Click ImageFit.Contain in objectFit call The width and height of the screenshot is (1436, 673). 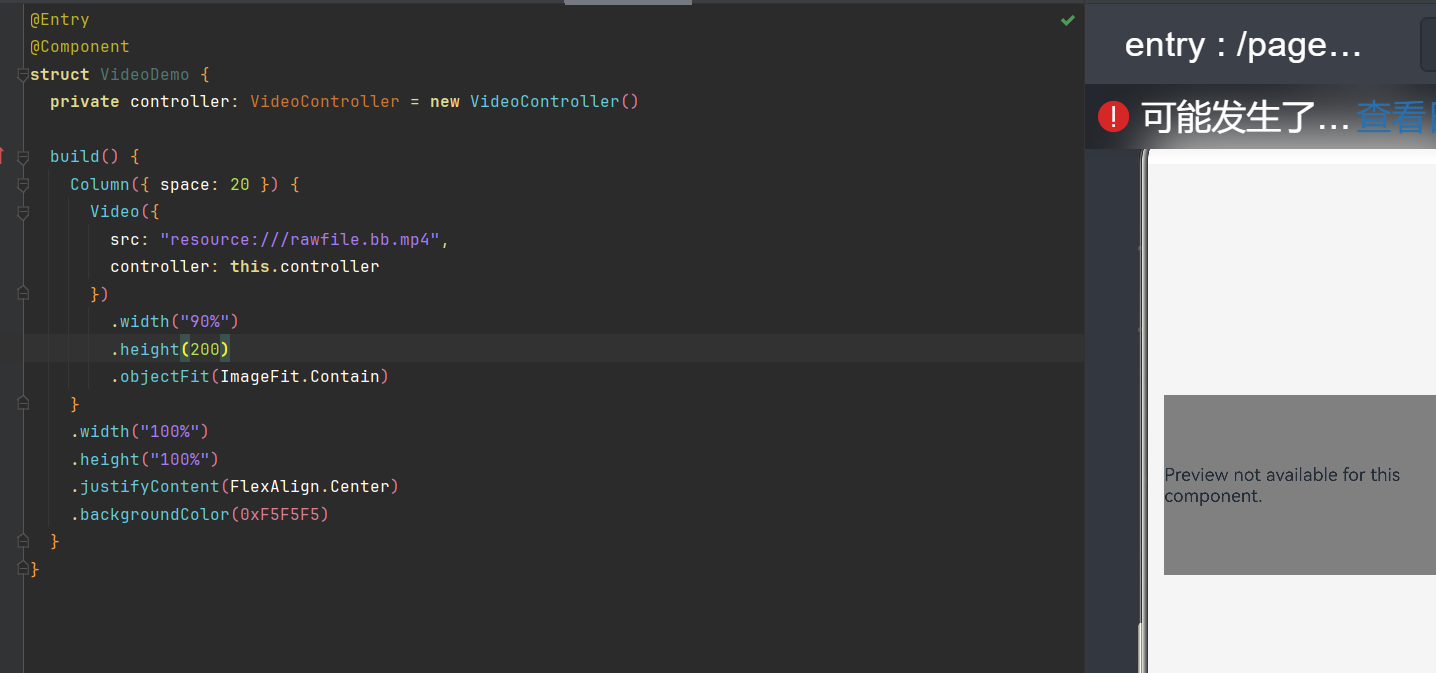click(300, 377)
